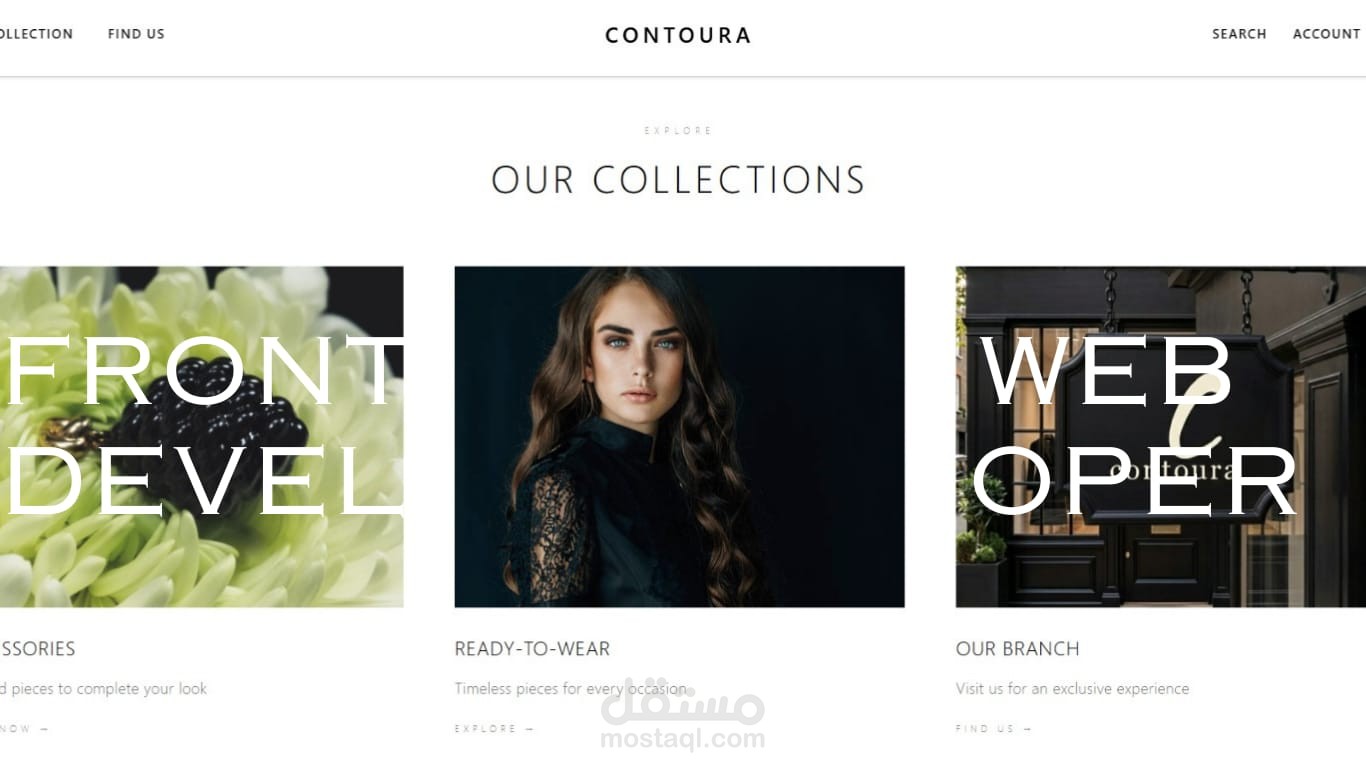Click the CONTOURA logo
Viewport: 1366px width, 768px height.
(678, 35)
